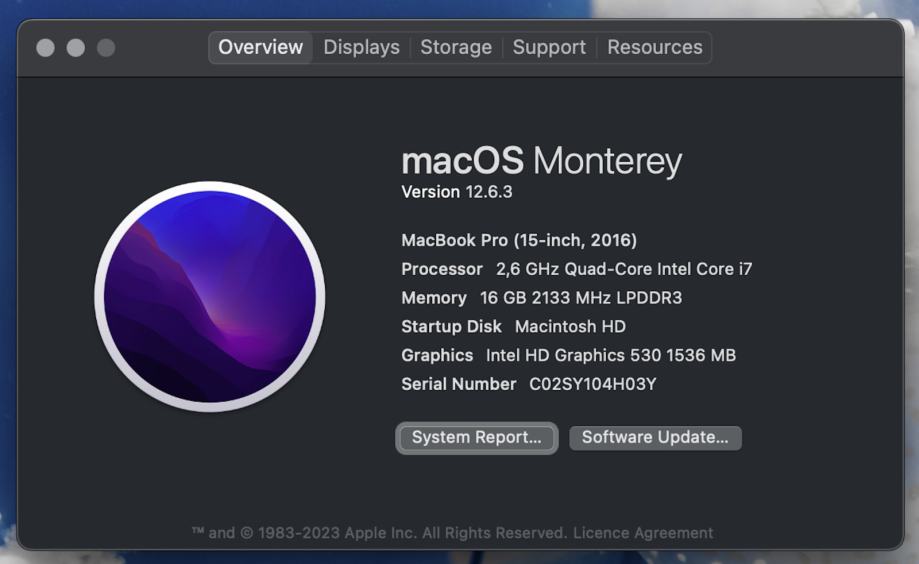Click Version 12.6.3 to reveal build
The image size is (919, 564).
(457, 192)
